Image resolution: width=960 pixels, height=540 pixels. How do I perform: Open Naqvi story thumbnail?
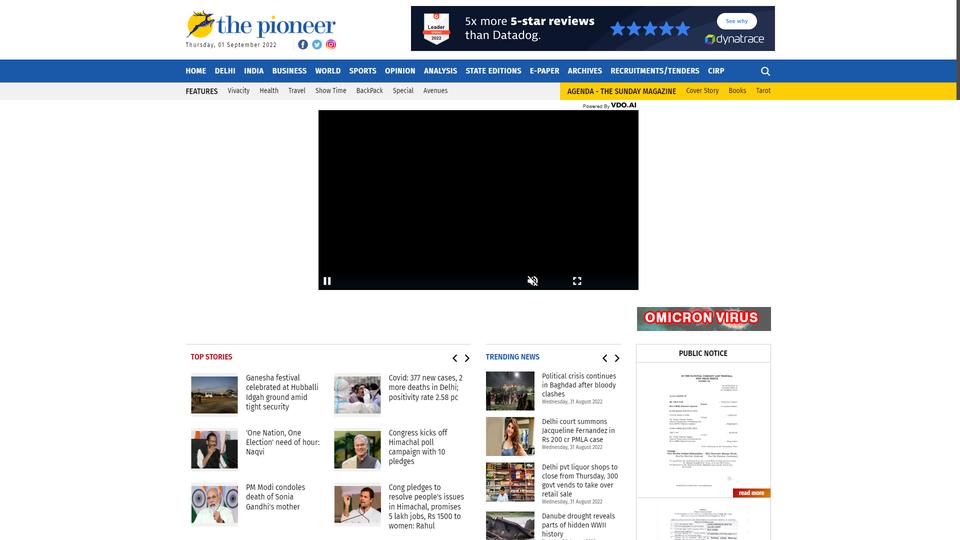[x=214, y=449]
